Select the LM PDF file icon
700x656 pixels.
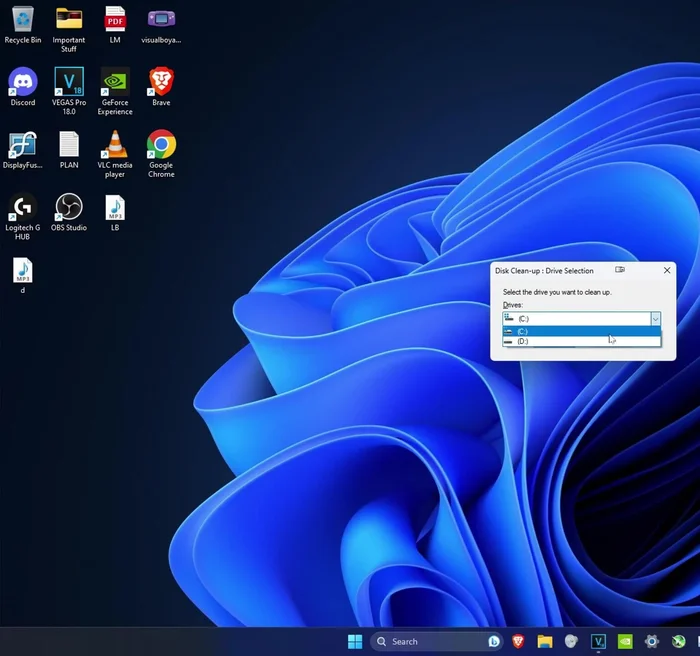(x=115, y=20)
